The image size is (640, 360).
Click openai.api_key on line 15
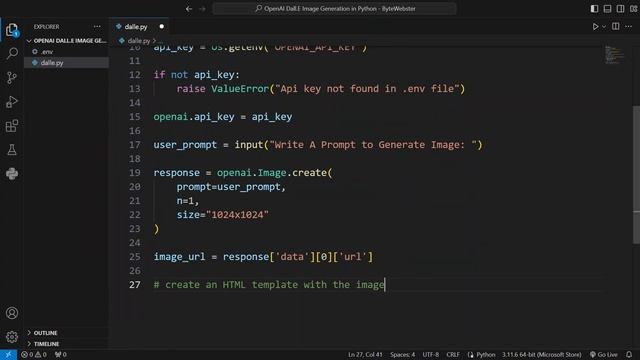(x=194, y=117)
